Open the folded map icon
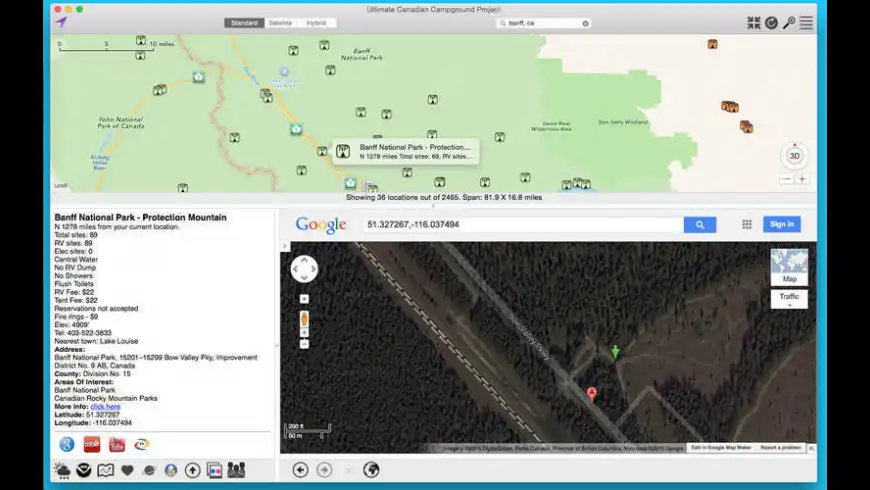The image size is (870, 490). (x=105, y=471)
